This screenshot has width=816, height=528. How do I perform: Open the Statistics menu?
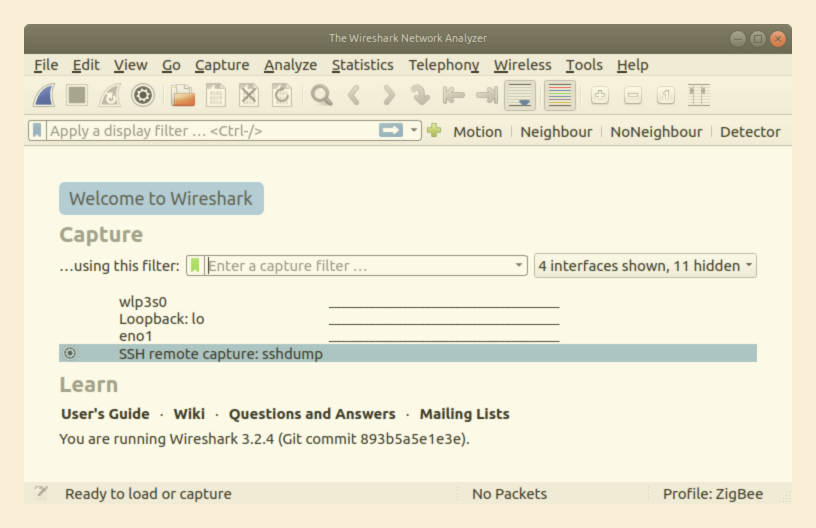363,65
